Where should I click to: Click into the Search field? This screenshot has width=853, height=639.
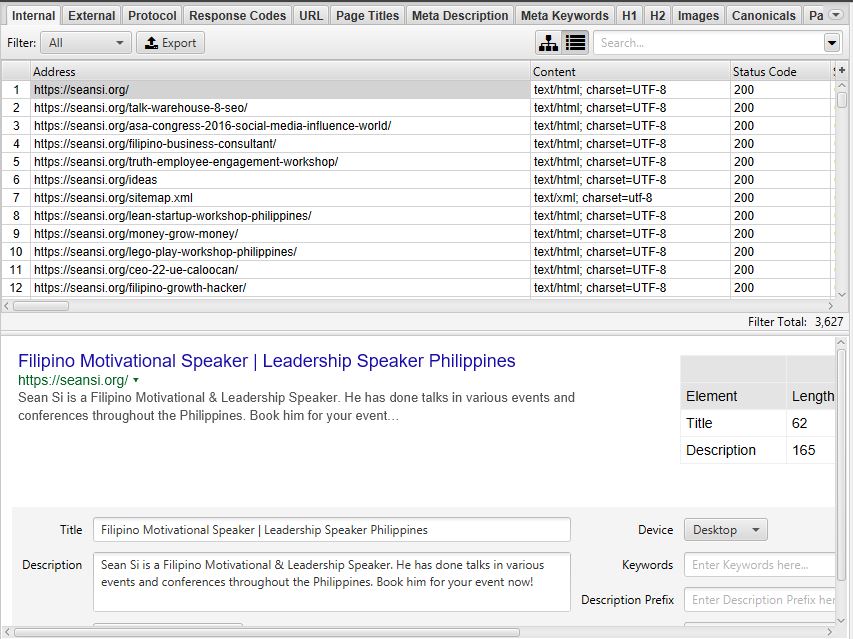pos(707,43)
